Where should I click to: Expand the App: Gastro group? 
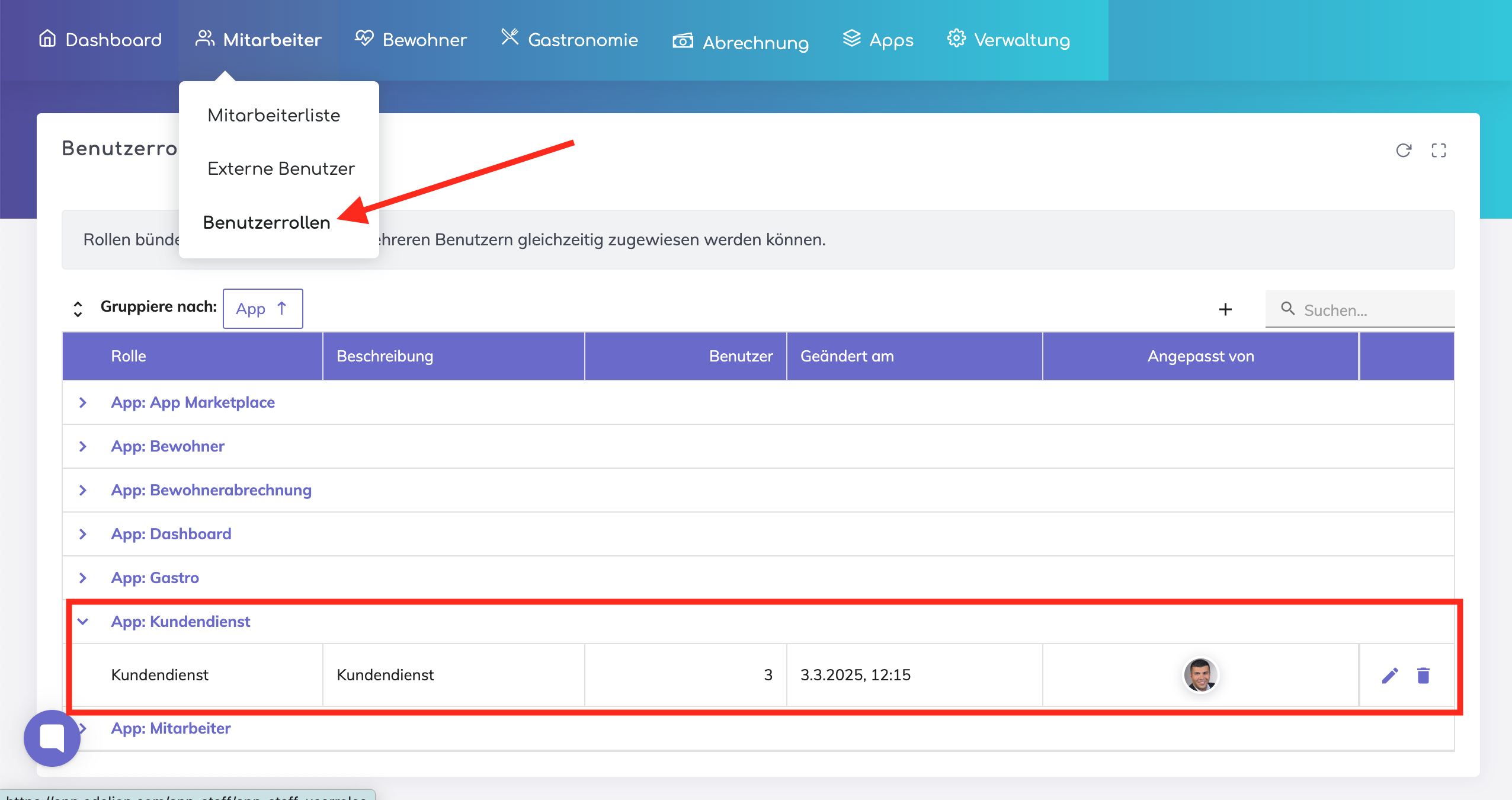tap(83, 578)
